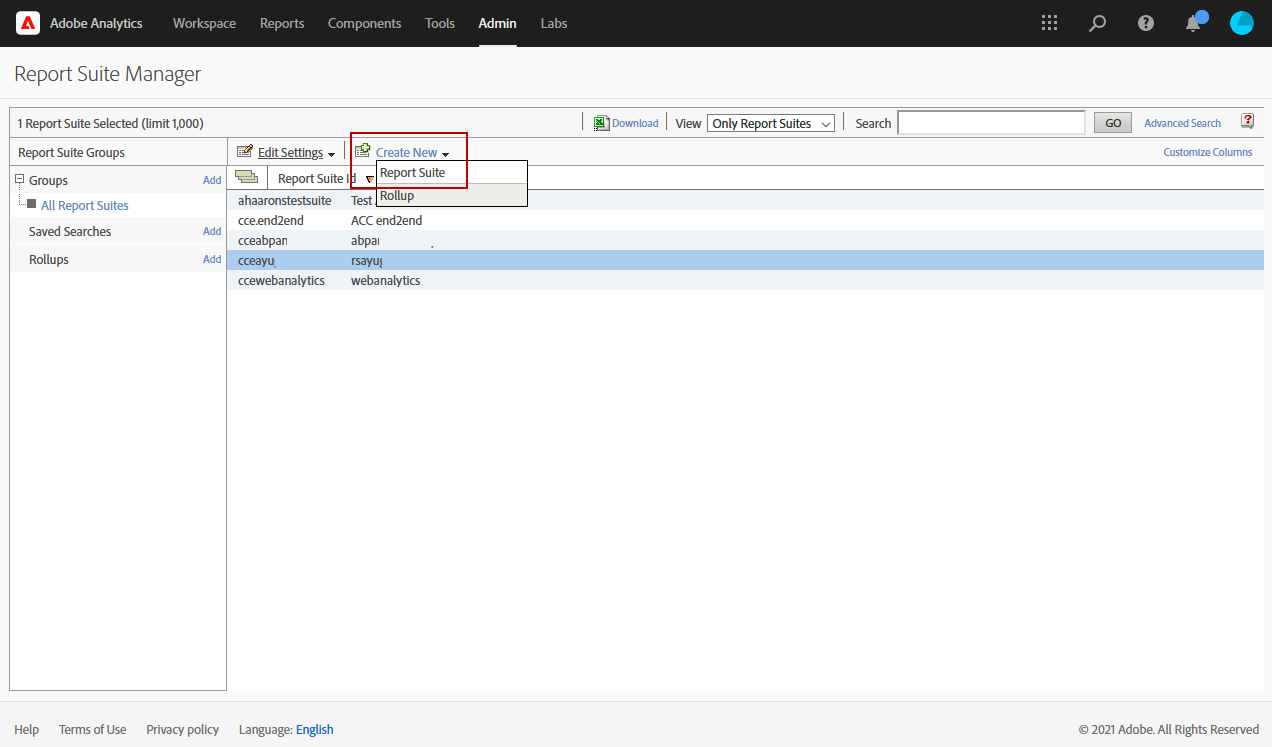Click the GO search button
The width and height of the screenshot is (1272, 747).
[1113, 123]
